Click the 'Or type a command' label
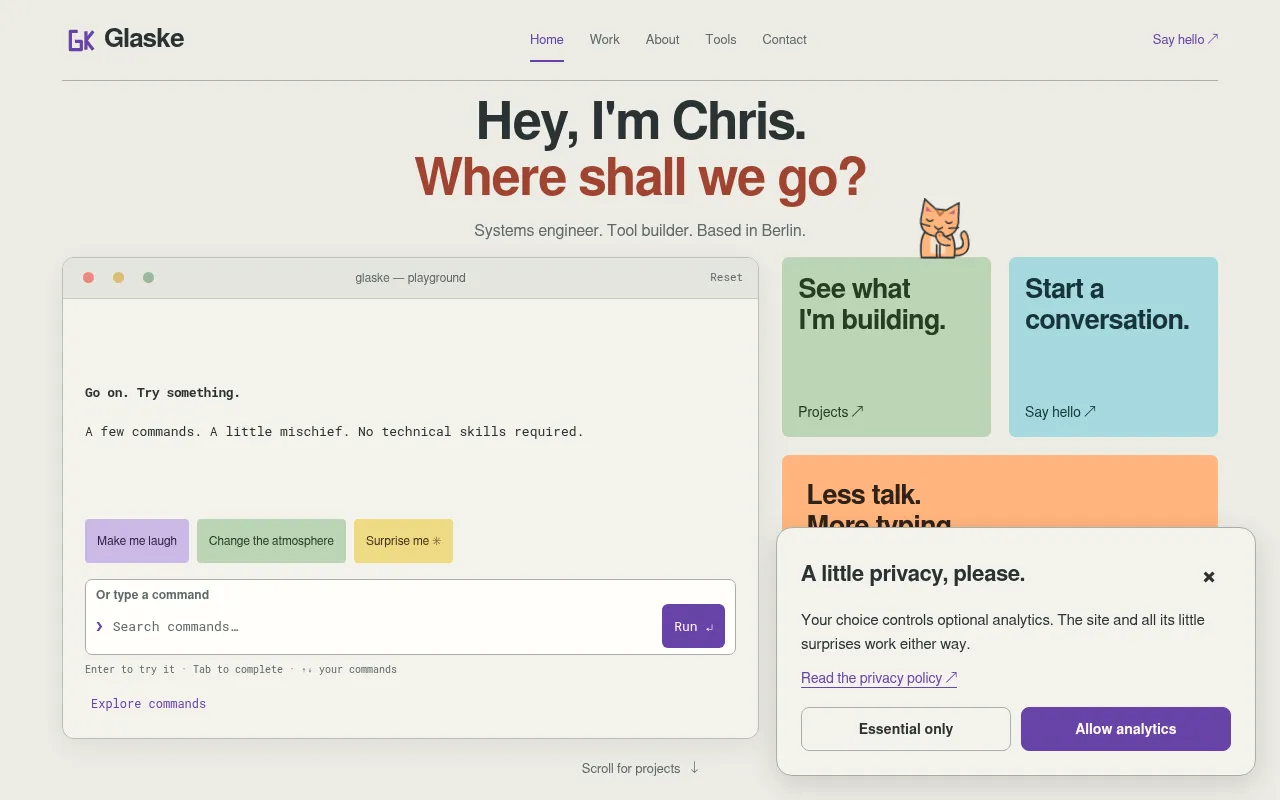Screen dimensions: 1280x800 (x=152, y=595)
